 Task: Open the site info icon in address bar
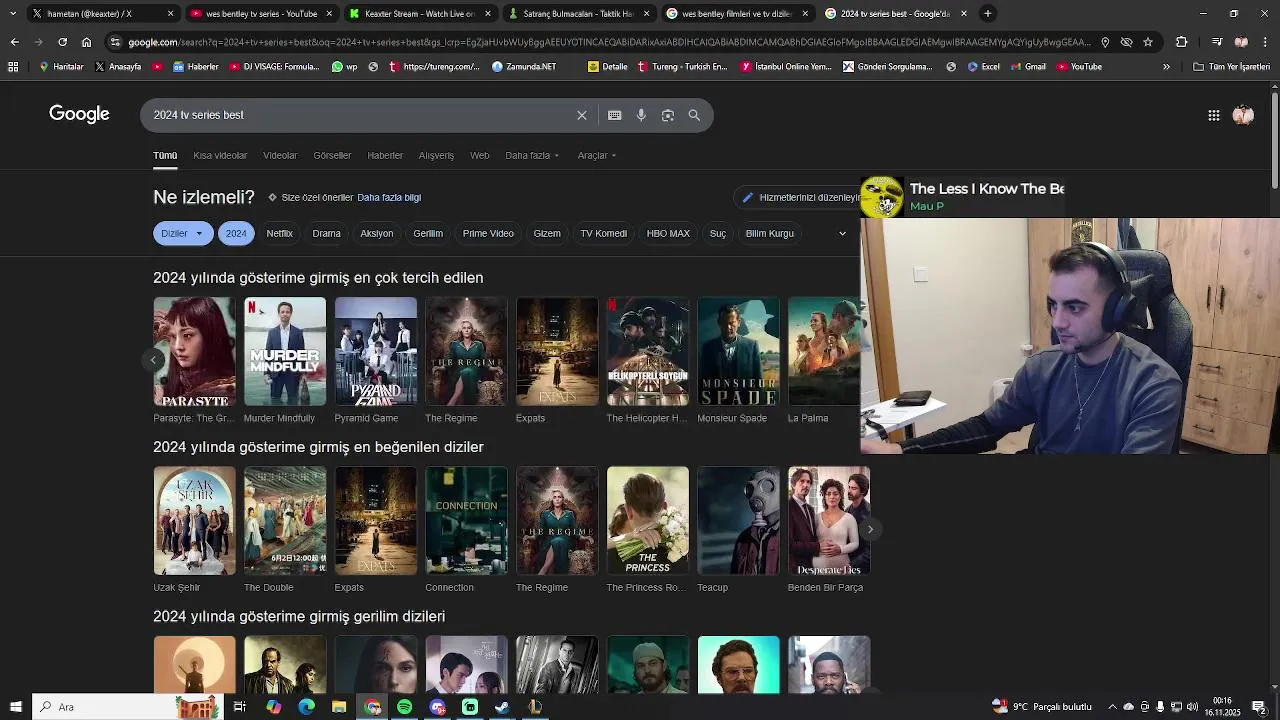click(x=116, y=42)
